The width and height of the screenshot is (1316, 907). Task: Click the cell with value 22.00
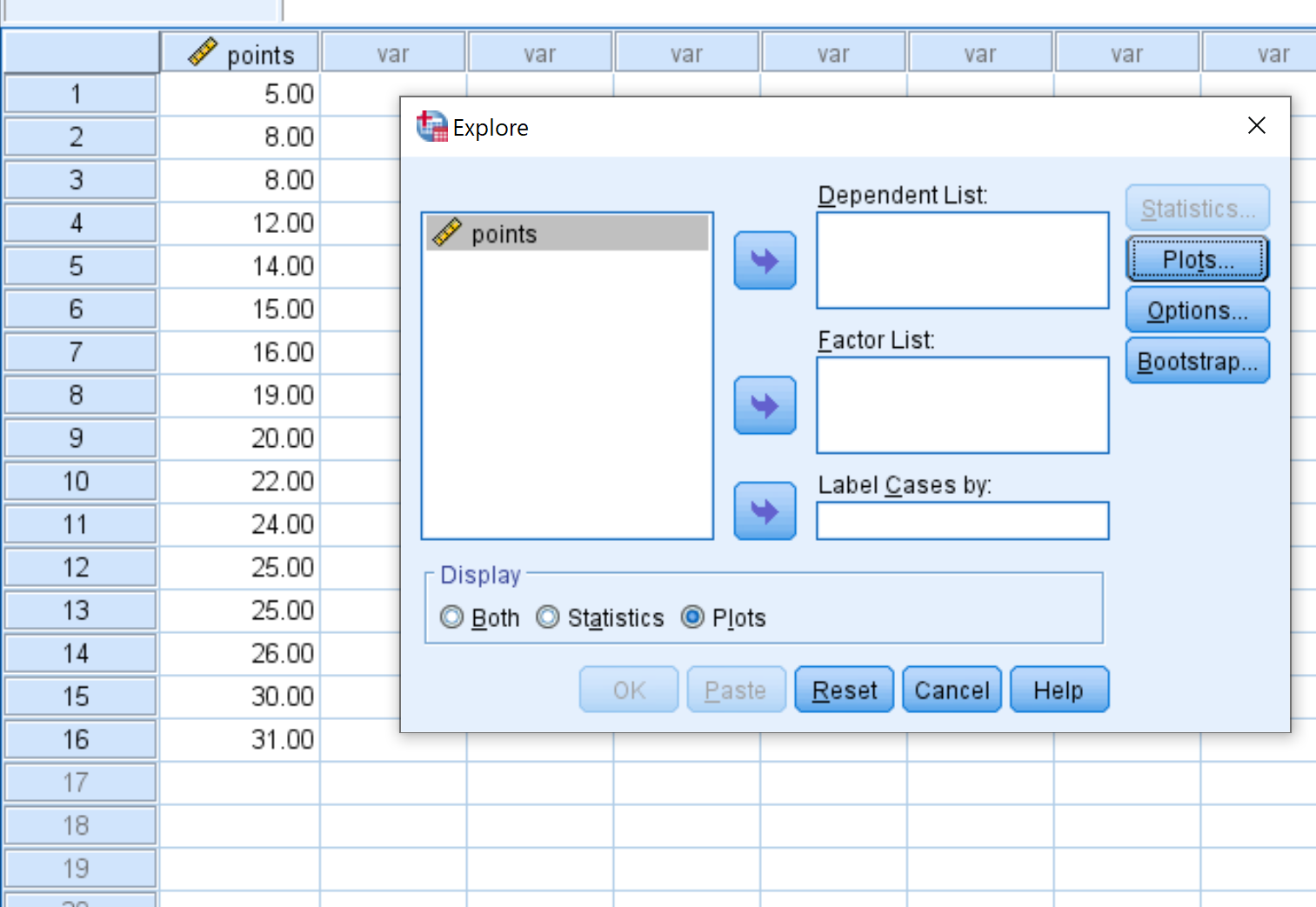[x=240, y=482]
